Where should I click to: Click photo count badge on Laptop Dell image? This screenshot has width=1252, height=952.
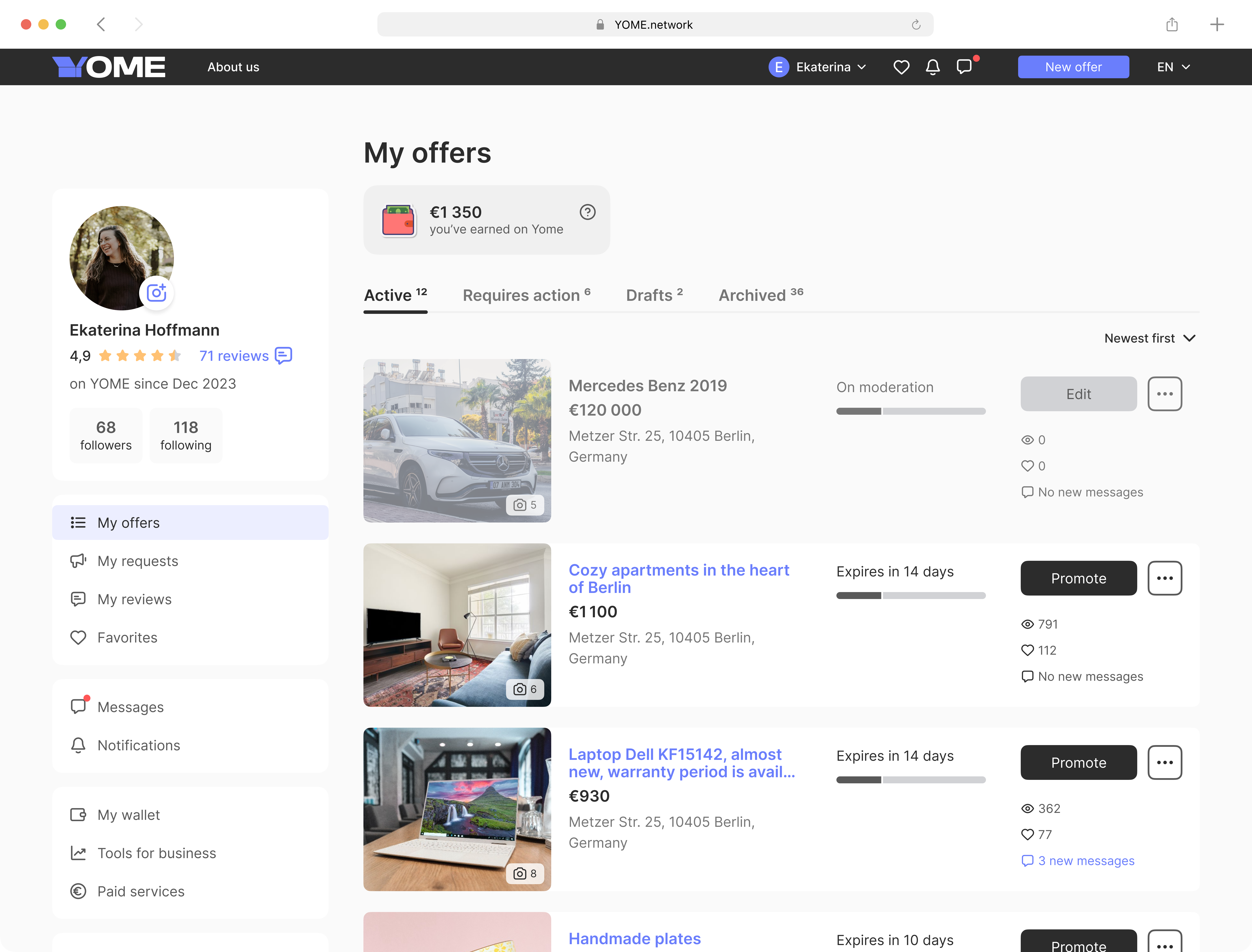tap(525, 873)
